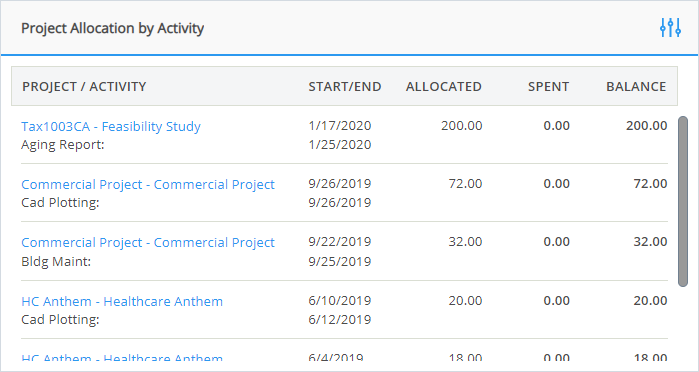The width and height of the screenshot is (699, 372).
Task: Click the spent value 0.00 in Tax1003CA row
Action: coord(556,126)
